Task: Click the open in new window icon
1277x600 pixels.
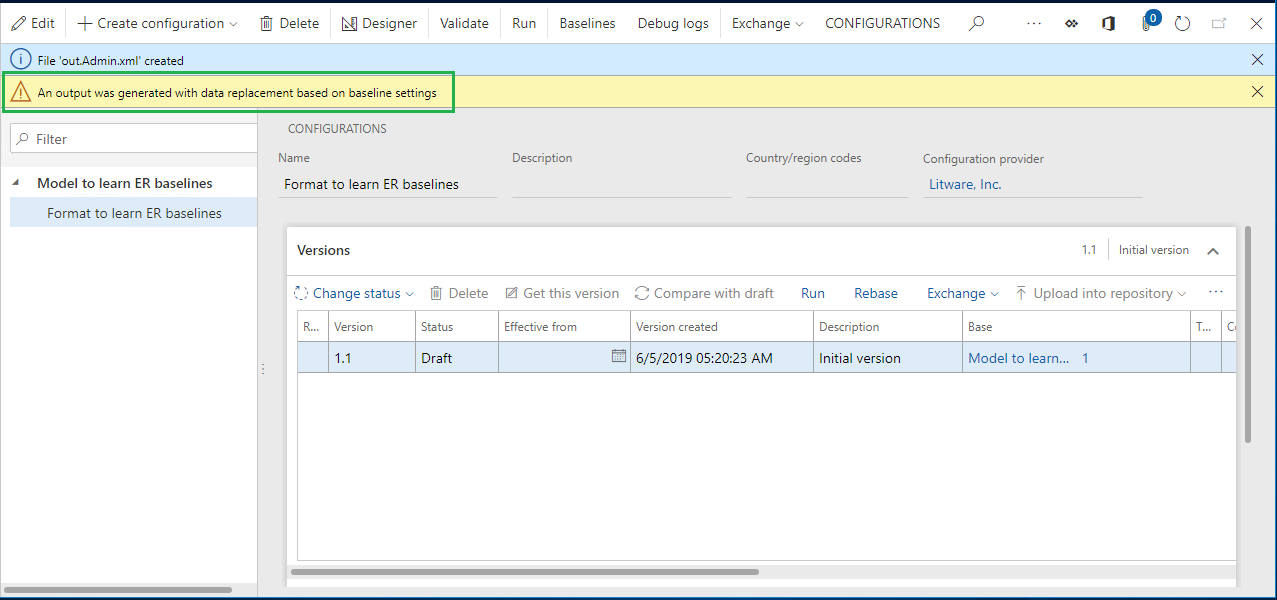Action: 1219,23
